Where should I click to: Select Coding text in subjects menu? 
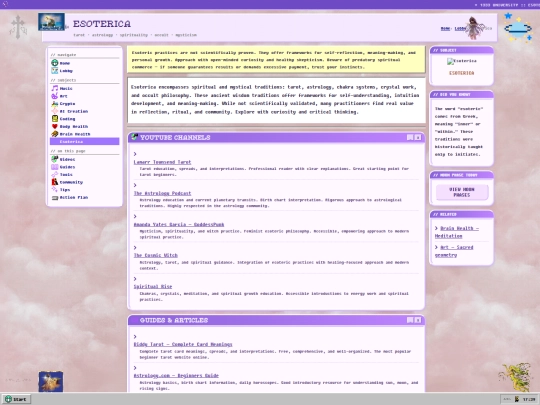(x=67, y=119)
